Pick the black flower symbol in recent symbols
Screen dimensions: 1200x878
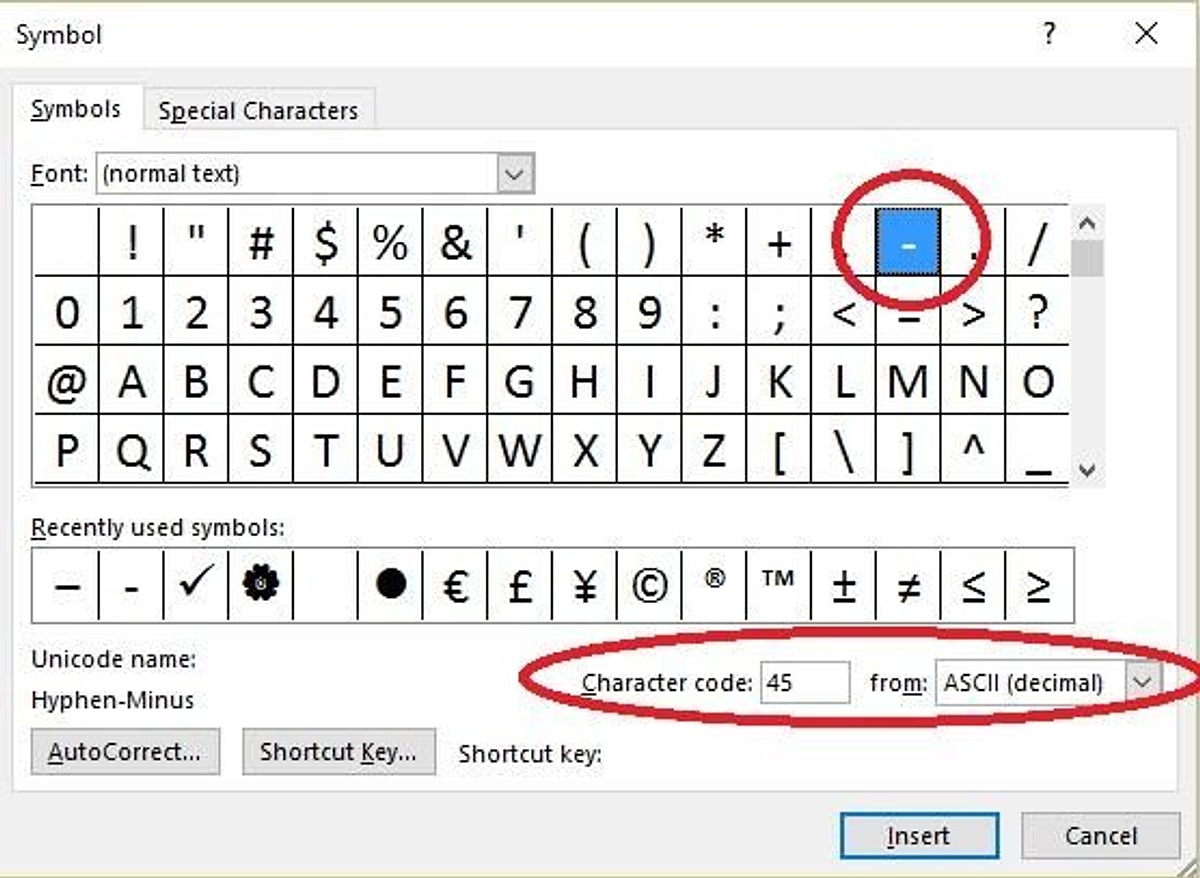pyautogui.click(x=260, y=584)
